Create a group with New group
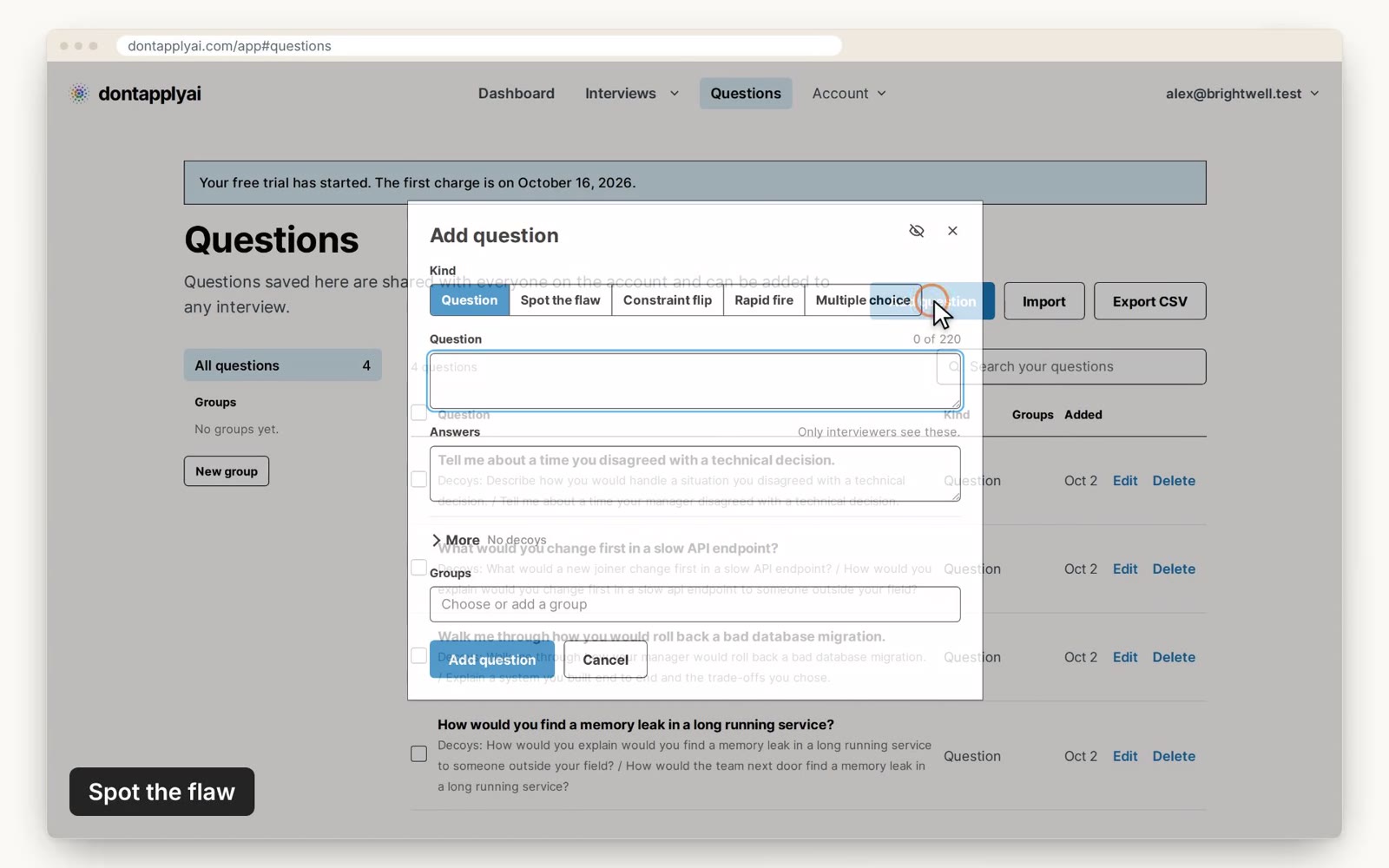This screenshot has width=1389, height=868. click(227, 471)
